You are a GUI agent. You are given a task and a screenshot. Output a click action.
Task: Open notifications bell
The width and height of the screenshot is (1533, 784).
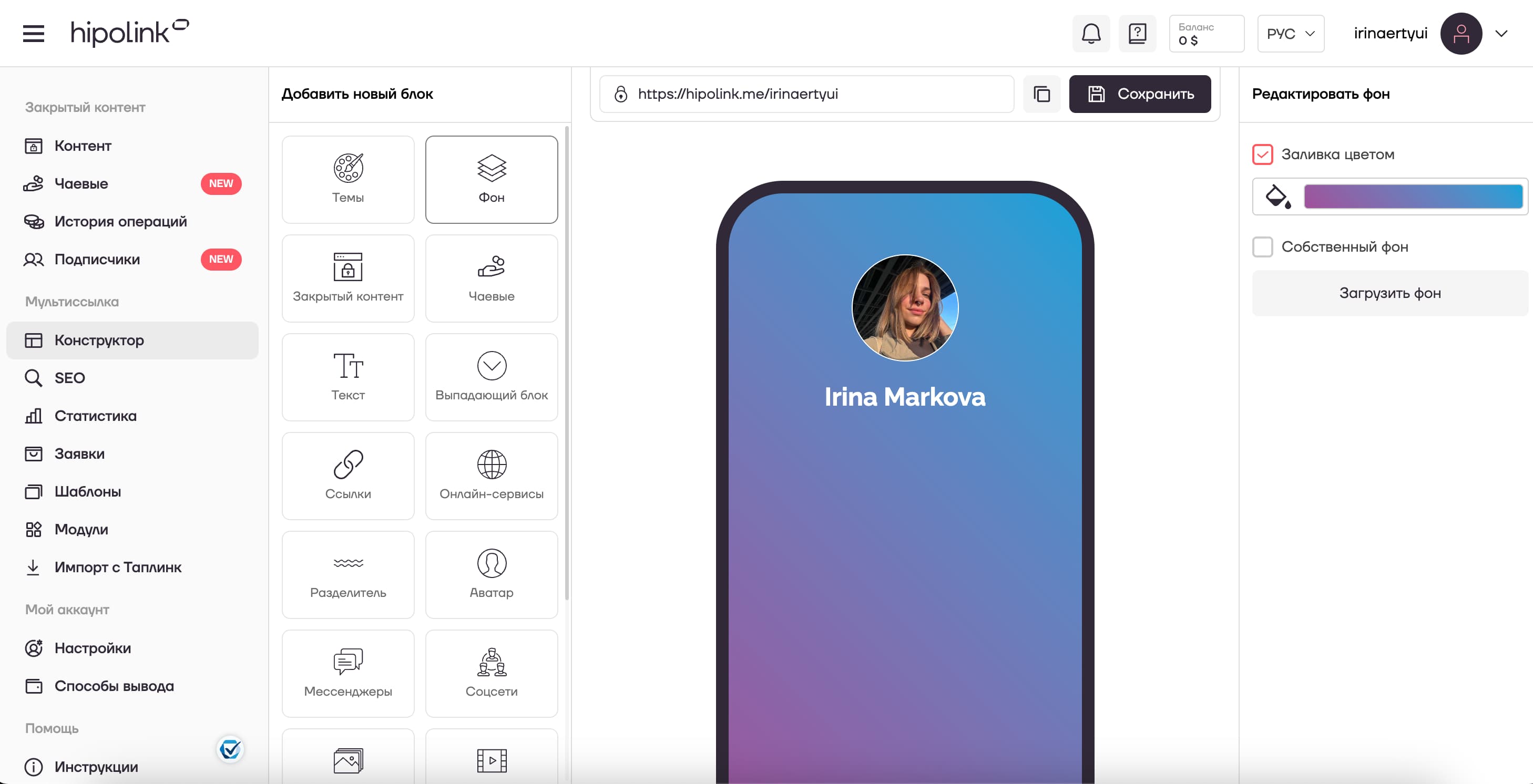point(1091,33)
